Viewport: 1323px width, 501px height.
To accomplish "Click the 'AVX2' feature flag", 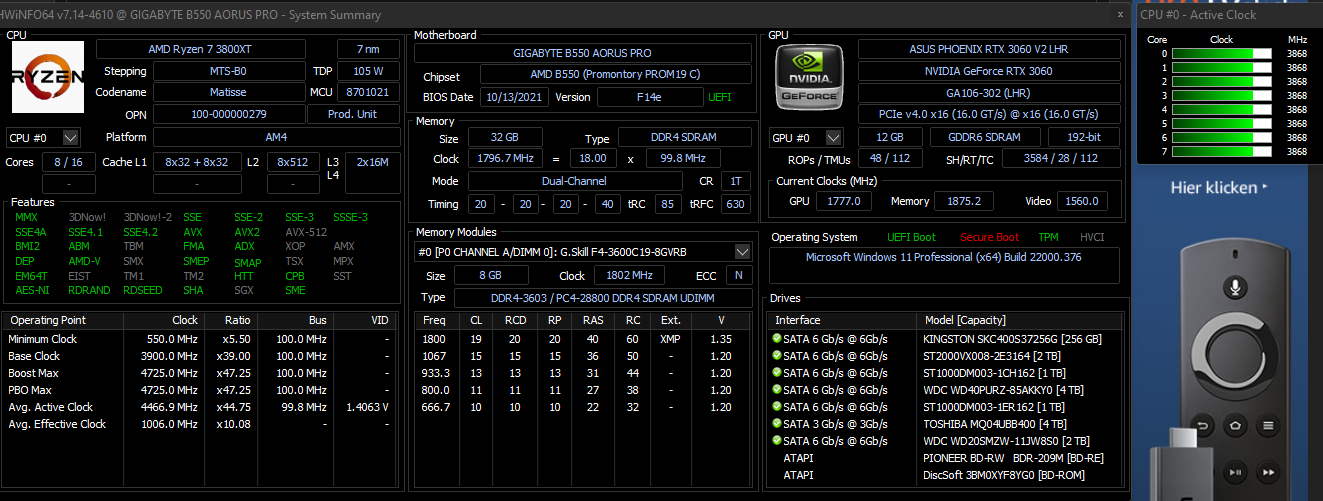I will [247, 232].
